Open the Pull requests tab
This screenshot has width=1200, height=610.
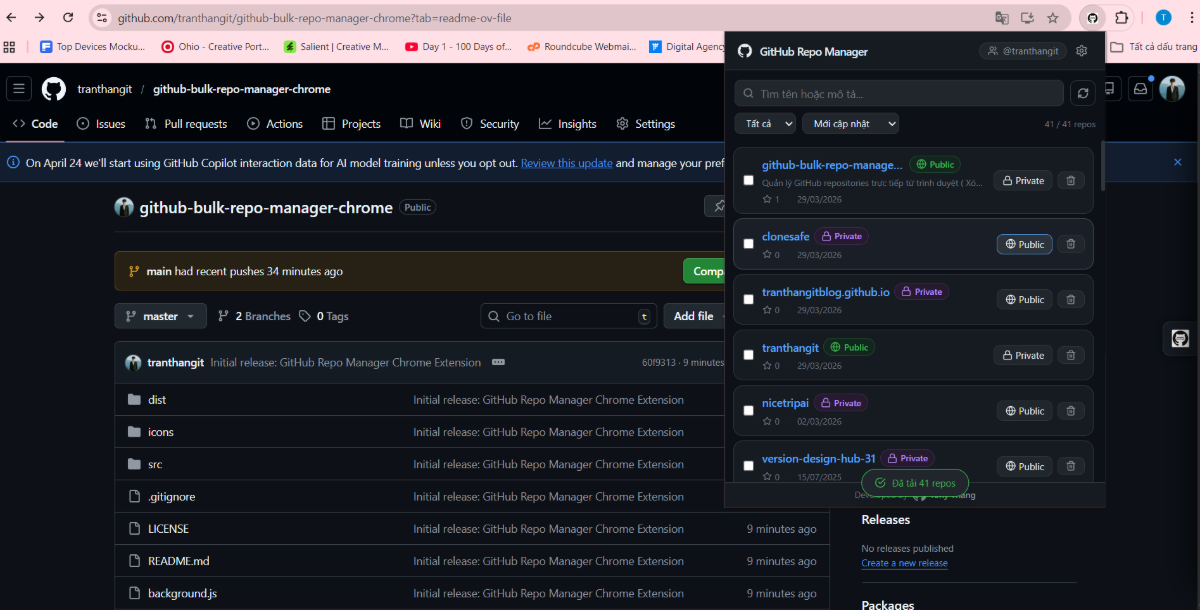coord(186,124)
